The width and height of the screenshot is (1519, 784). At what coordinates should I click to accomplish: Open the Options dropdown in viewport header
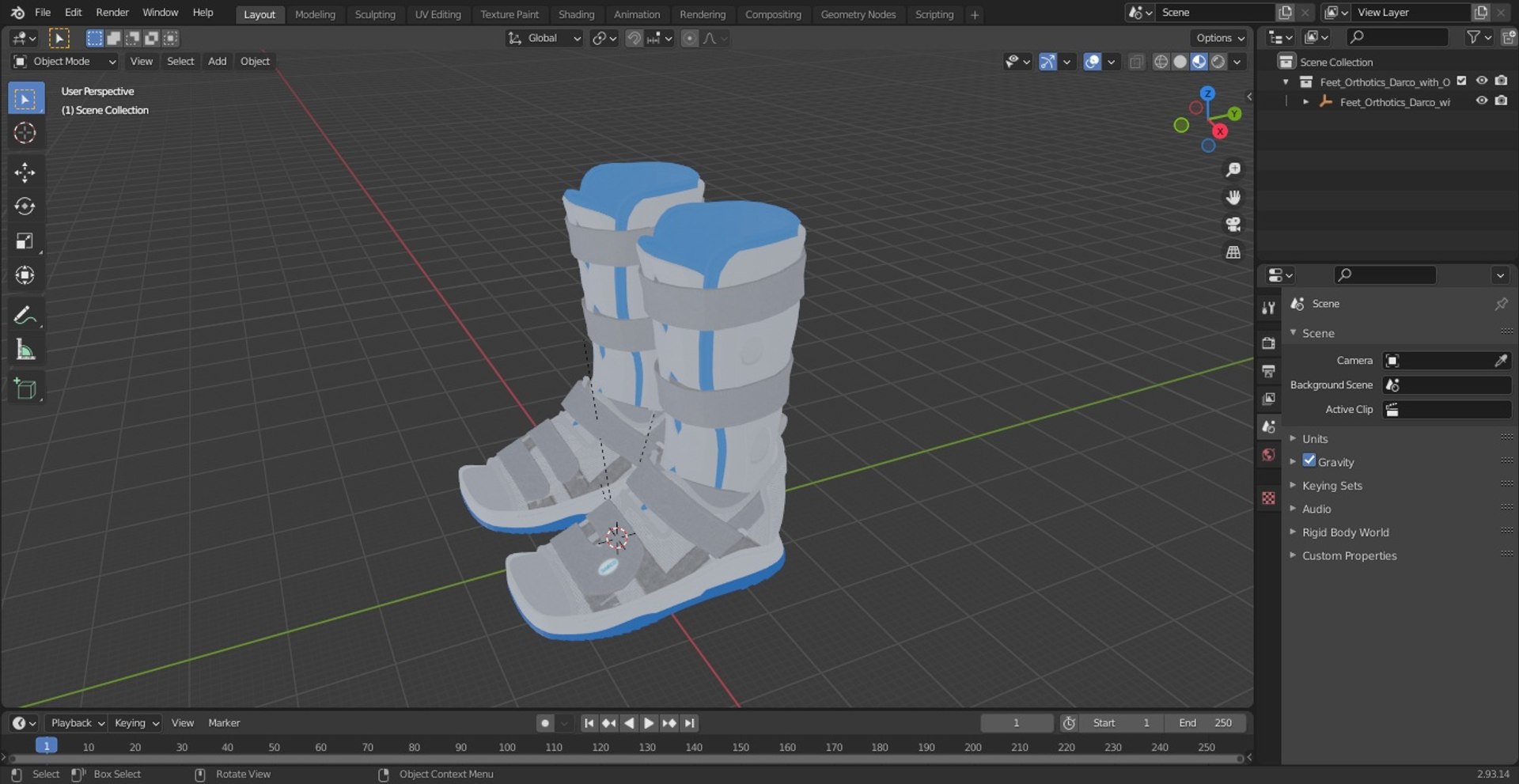(x=1219, y=38)
